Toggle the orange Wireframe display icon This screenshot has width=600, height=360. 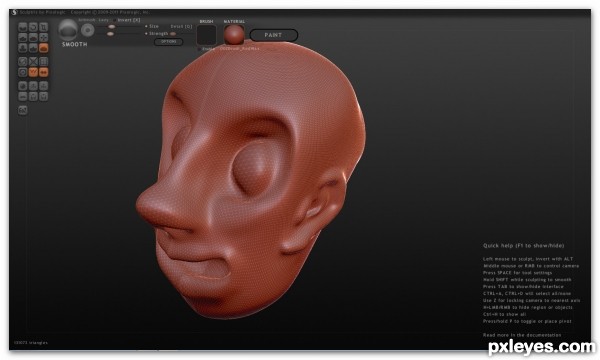pos(33,72)
